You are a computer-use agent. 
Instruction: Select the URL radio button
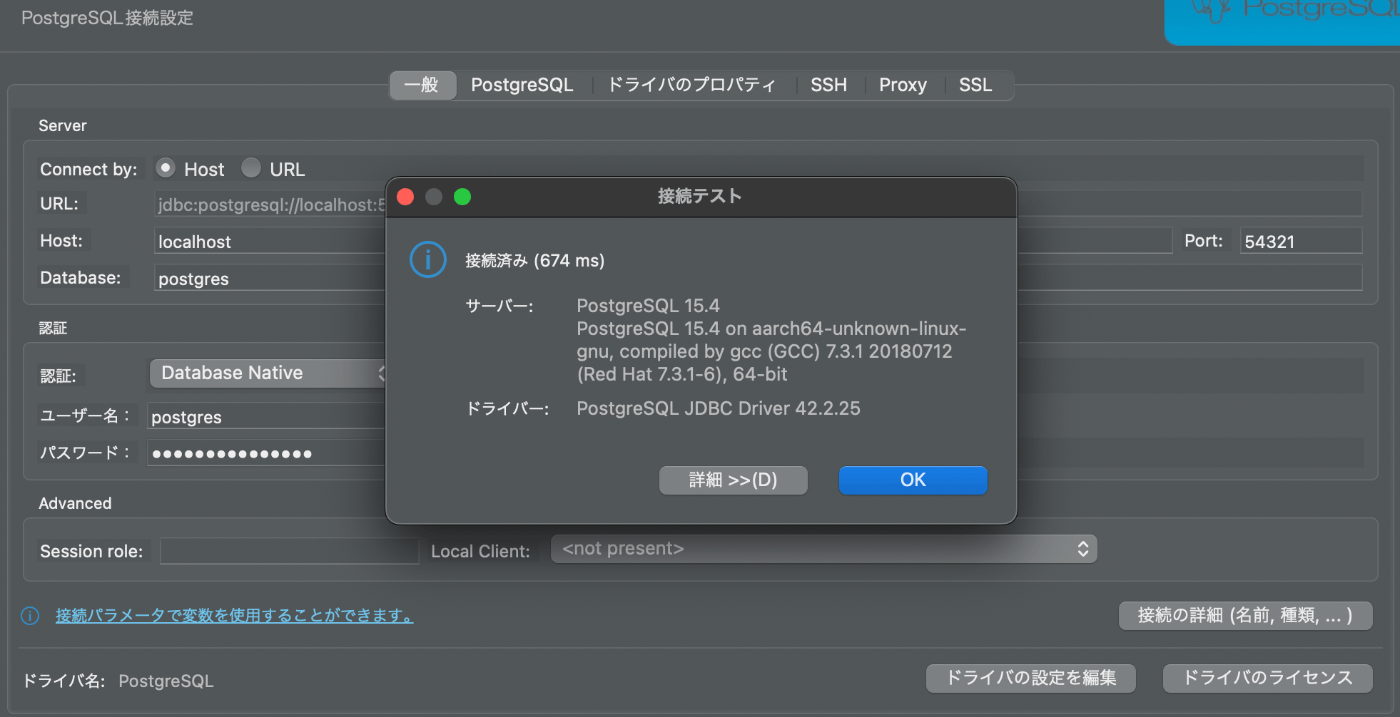coord(251,168)
